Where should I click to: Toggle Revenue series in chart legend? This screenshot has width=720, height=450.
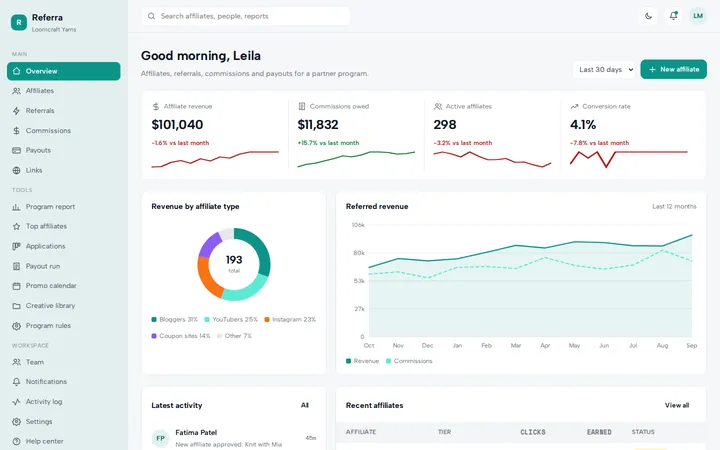click(x=362, y=361)
